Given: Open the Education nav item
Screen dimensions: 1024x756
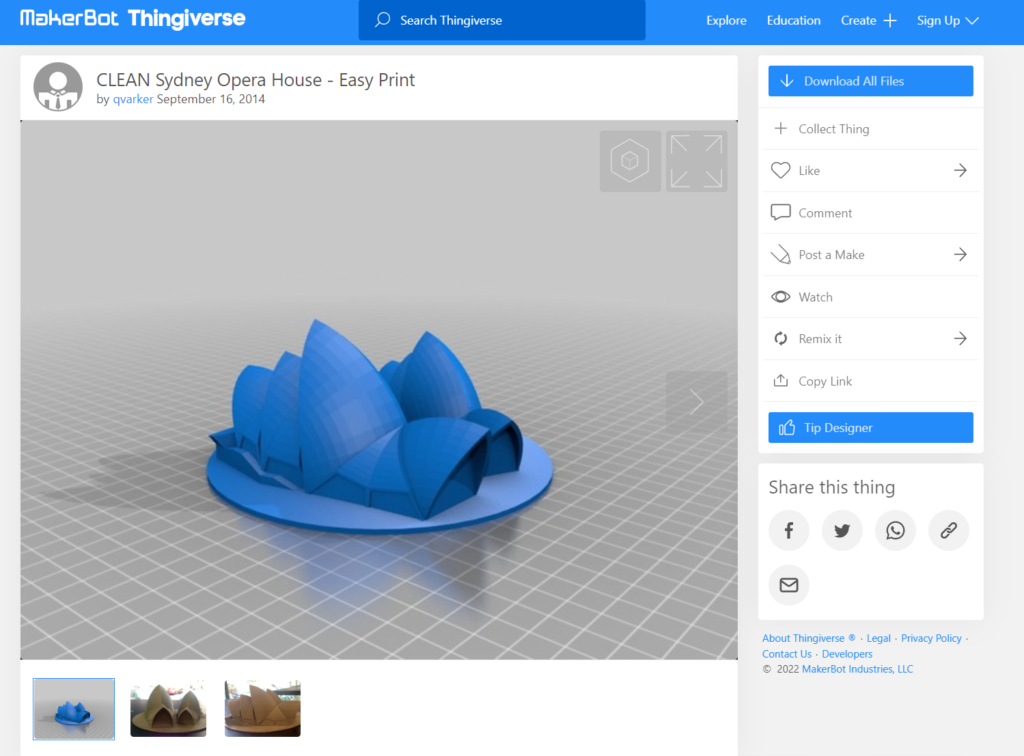Looking at the screenshot, I should 793,20.
